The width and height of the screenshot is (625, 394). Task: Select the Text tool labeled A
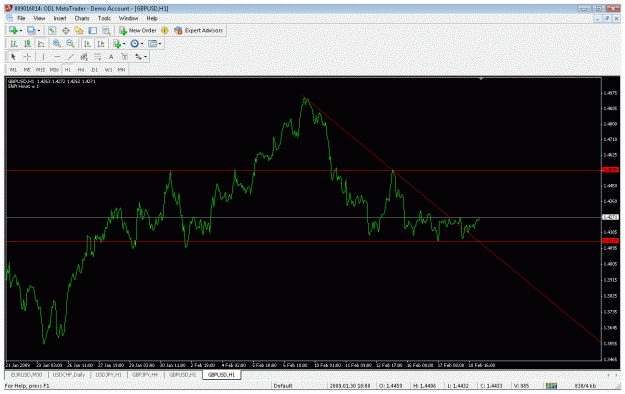click(111, 57)
